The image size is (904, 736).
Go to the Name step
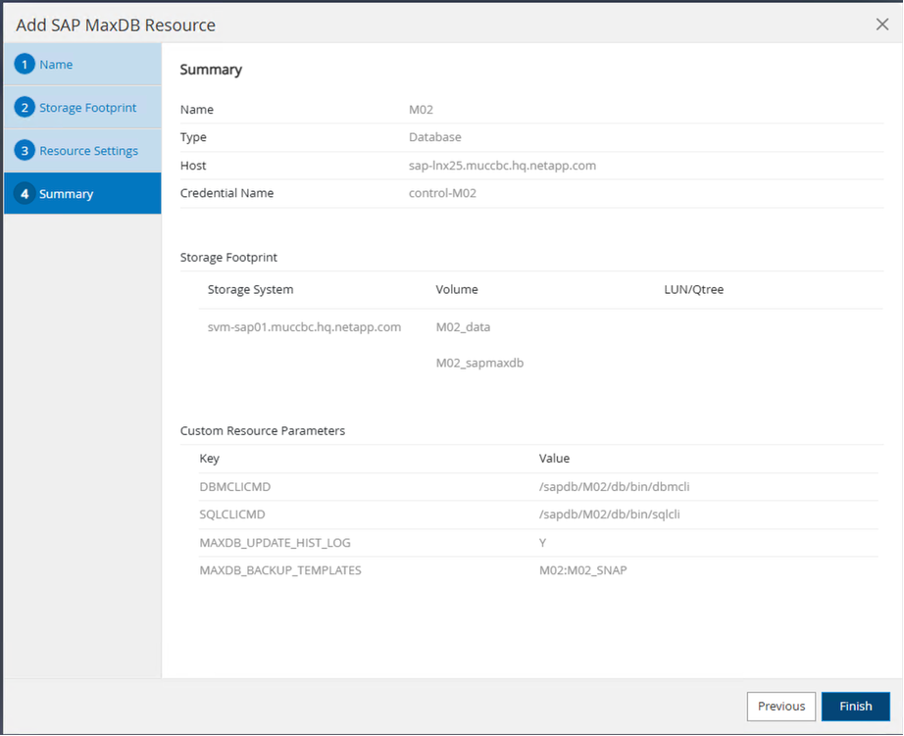click(56, 65)
